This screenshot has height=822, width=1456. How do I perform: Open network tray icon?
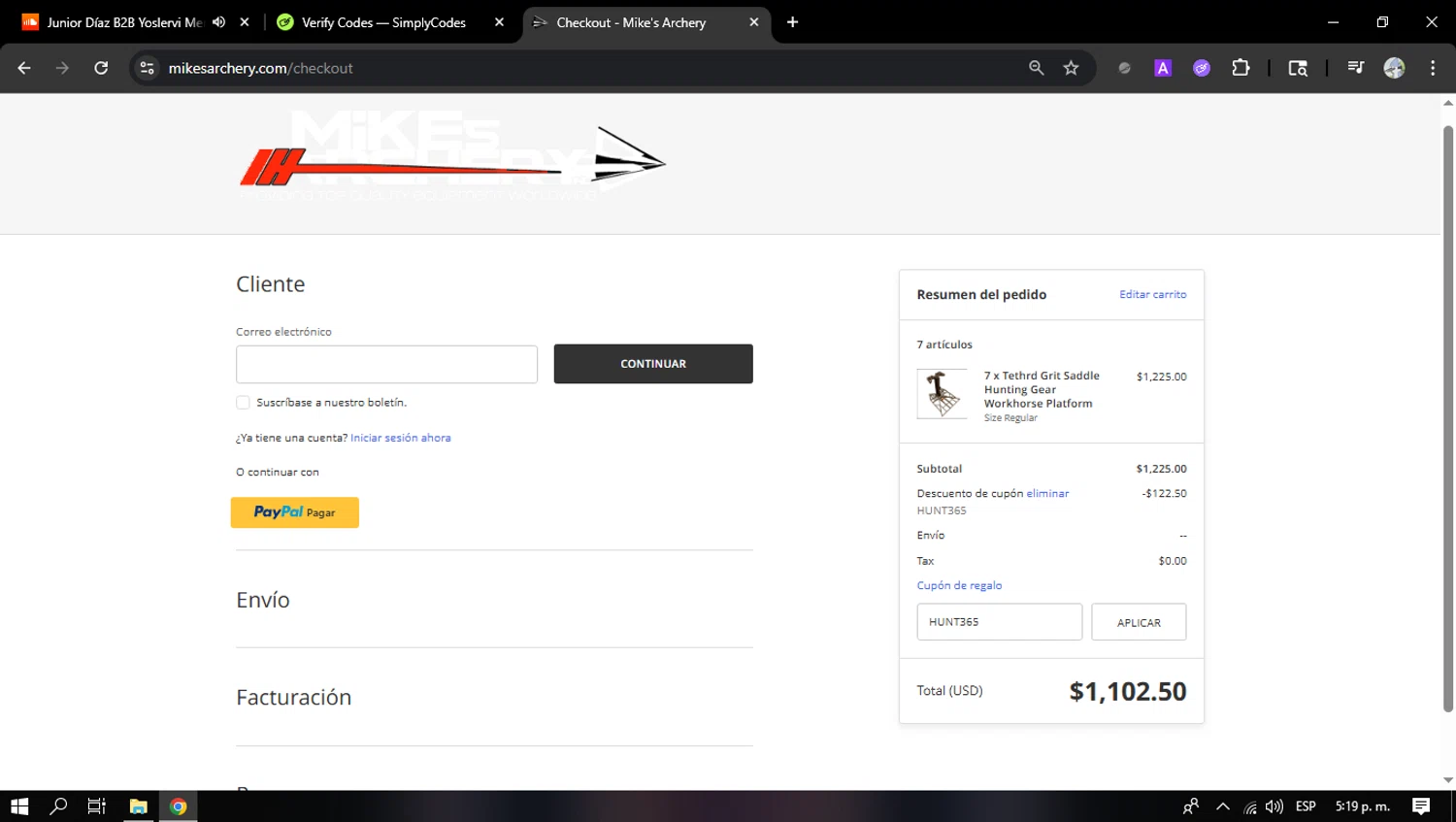(x=1250, y=806)
